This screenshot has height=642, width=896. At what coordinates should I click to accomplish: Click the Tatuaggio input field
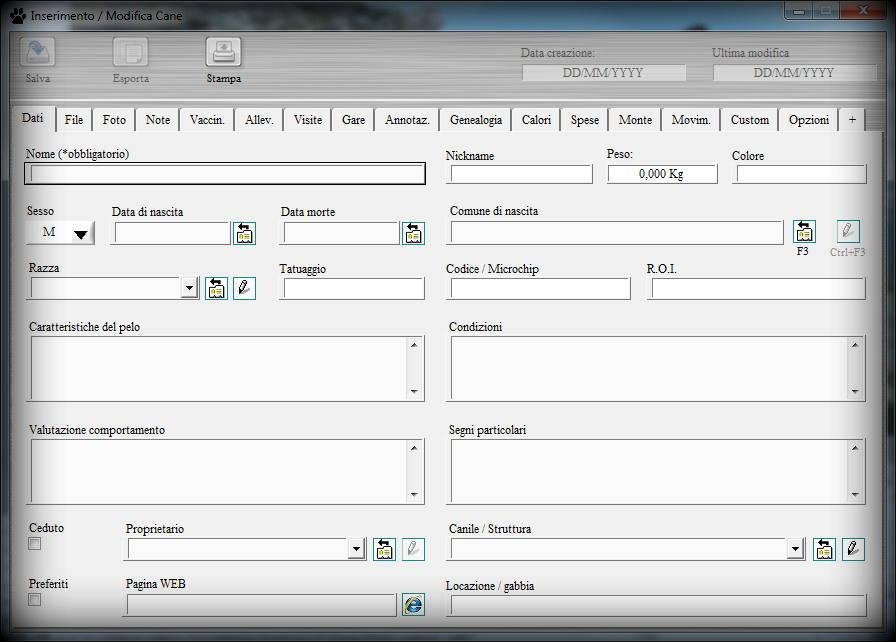(354, 288)
